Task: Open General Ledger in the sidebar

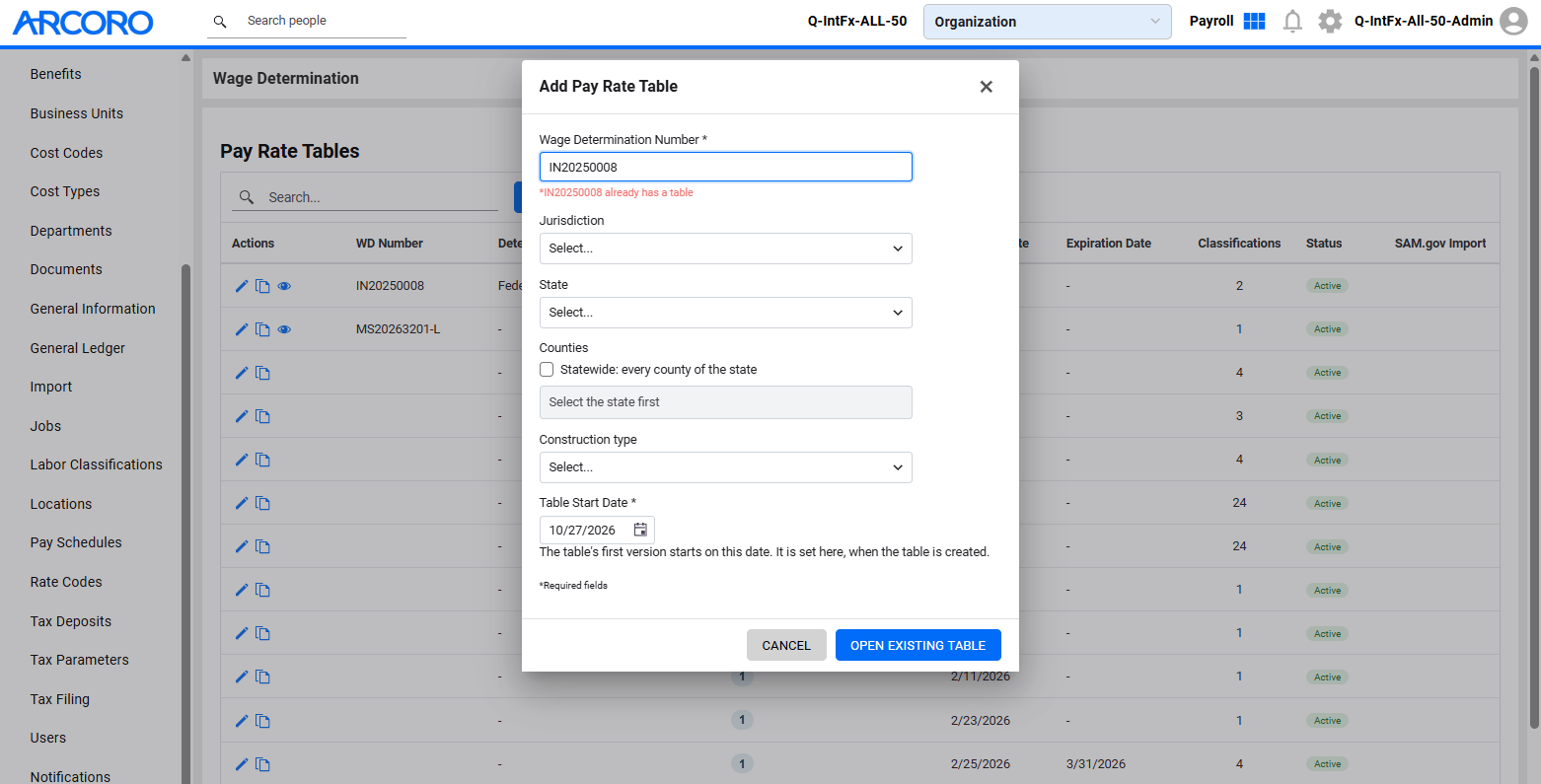Action: click(x=78, y=348)
